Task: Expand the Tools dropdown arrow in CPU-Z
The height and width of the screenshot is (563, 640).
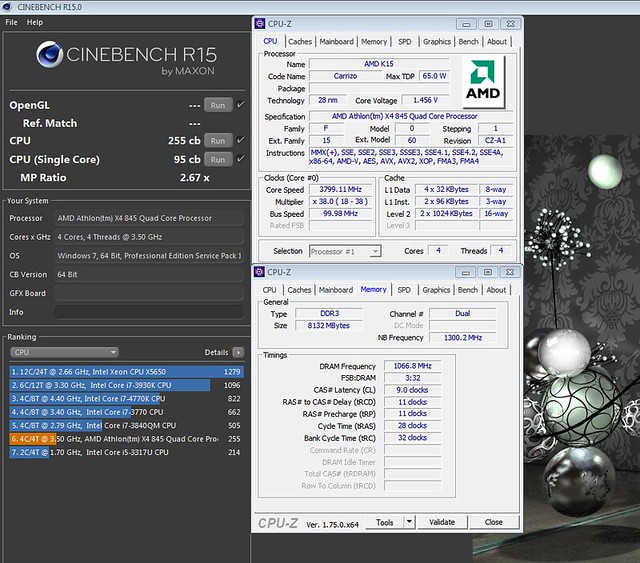Action: click(409, 522)
